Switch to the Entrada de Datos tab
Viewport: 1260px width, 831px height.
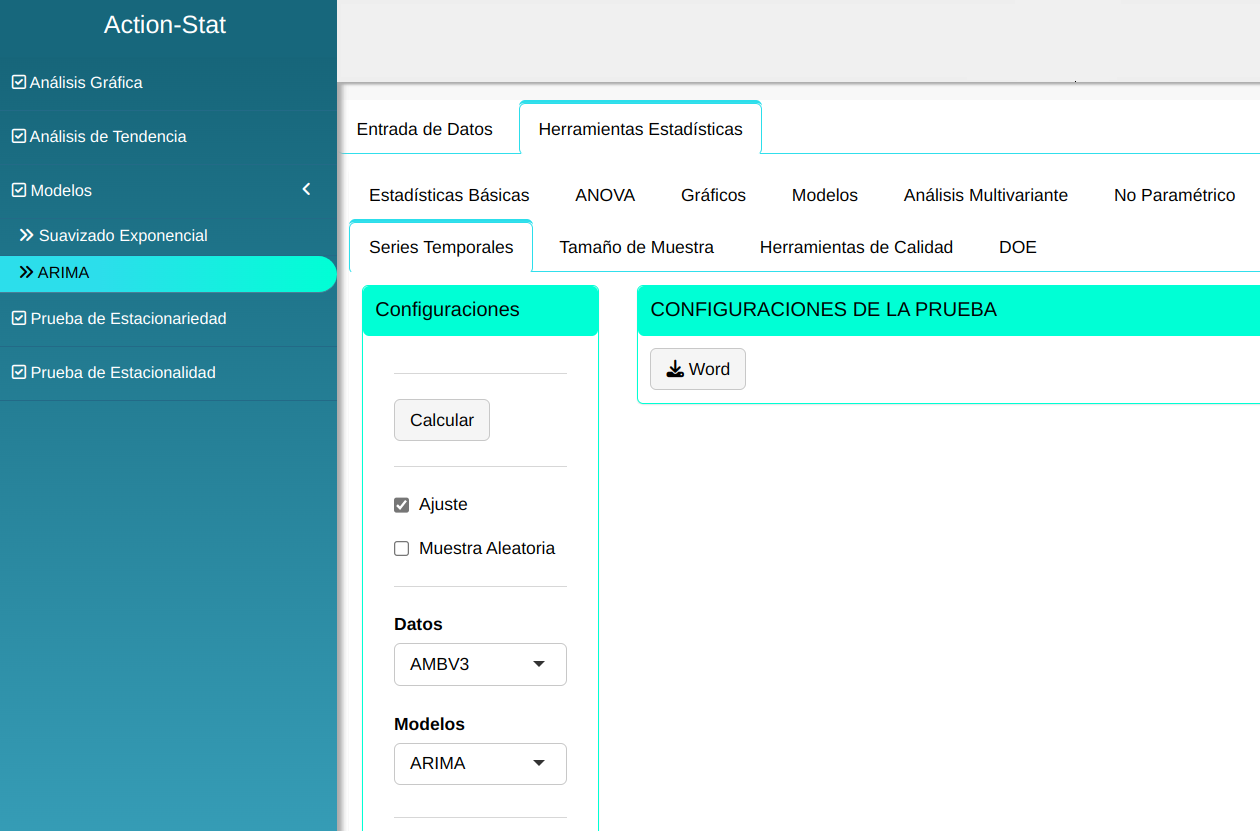pos(425,129)
